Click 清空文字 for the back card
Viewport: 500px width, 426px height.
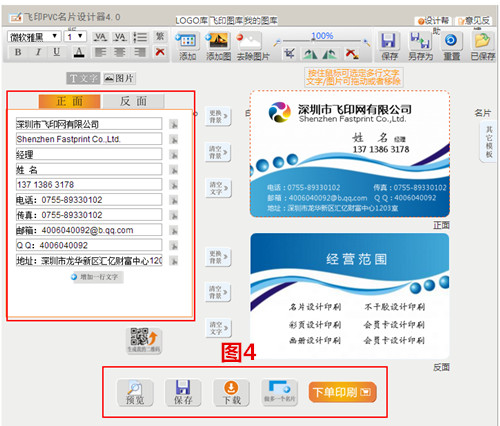(218, 328)
